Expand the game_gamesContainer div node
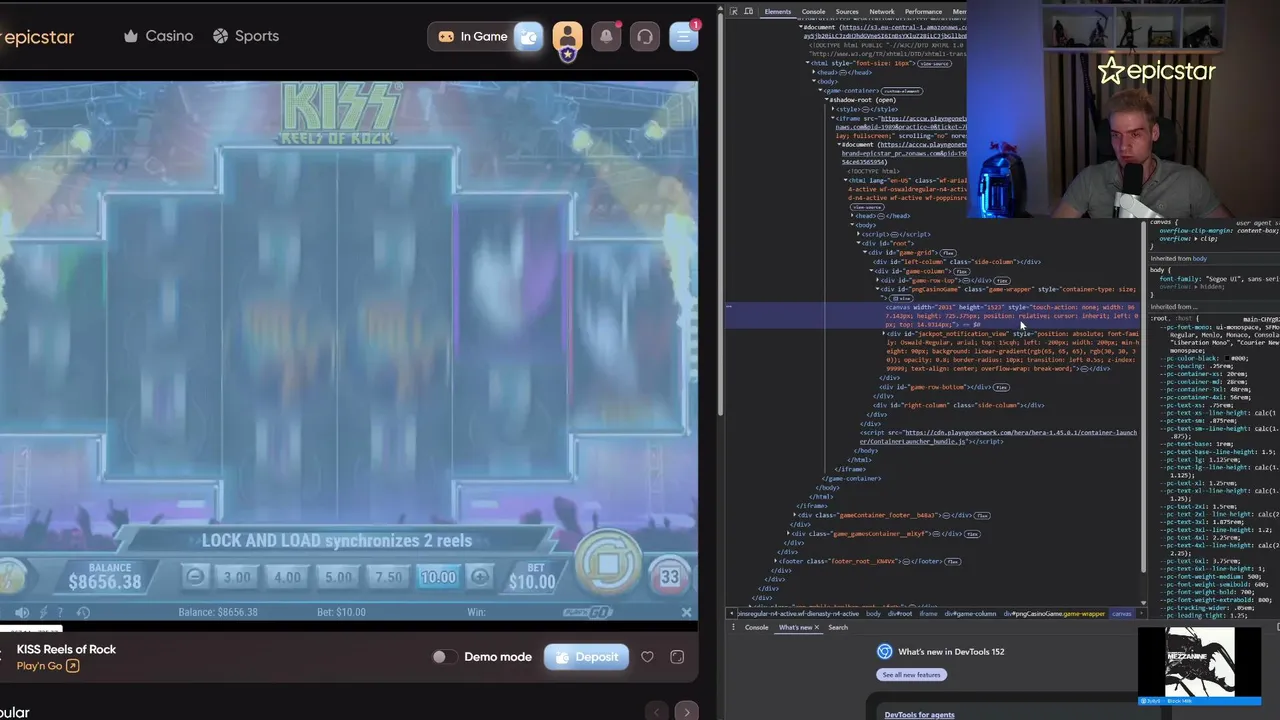The height and width of the screenshot is (720, 1280). tap(787, 534)
